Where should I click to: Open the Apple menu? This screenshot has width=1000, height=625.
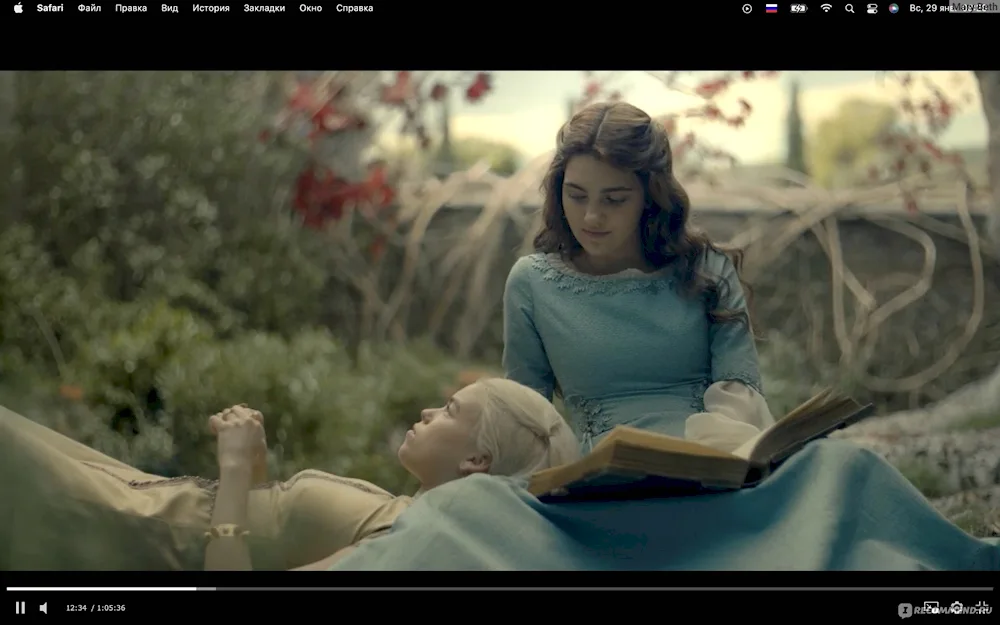click(18, 8)
